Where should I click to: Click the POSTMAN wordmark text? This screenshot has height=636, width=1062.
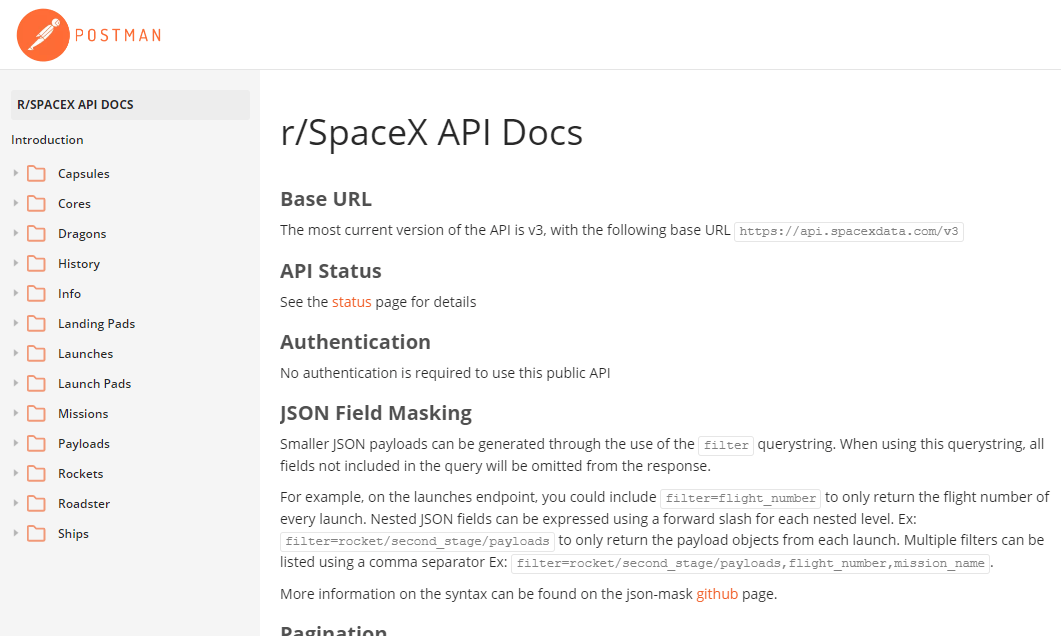click(120, 36)
